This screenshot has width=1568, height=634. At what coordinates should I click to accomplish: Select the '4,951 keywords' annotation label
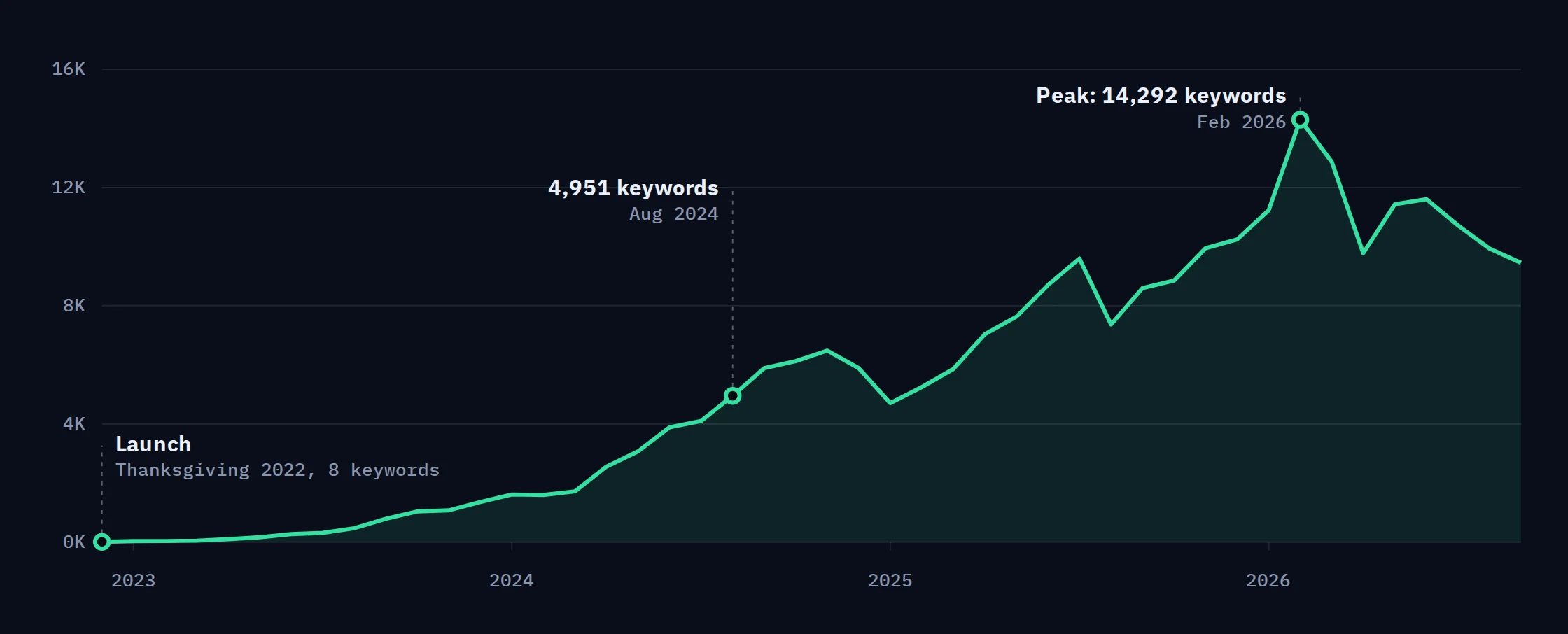pyautogui.click(x=633, y=188)
